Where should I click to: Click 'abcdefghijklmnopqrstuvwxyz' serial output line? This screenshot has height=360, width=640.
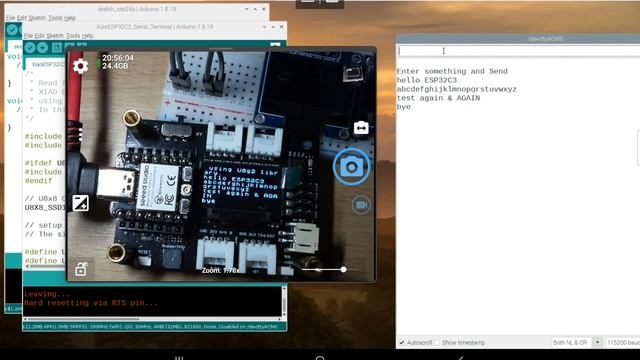pyautogui.click(x=456, y=89)
